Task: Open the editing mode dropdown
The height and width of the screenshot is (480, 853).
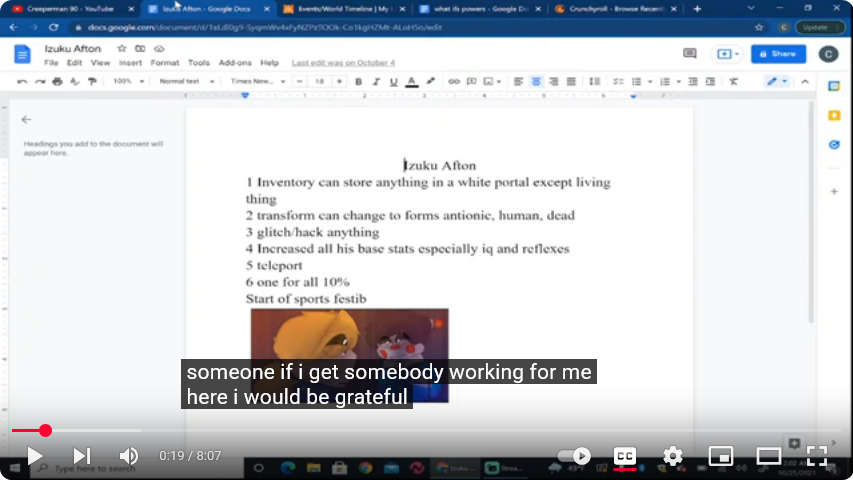Action: pos(777,82)
